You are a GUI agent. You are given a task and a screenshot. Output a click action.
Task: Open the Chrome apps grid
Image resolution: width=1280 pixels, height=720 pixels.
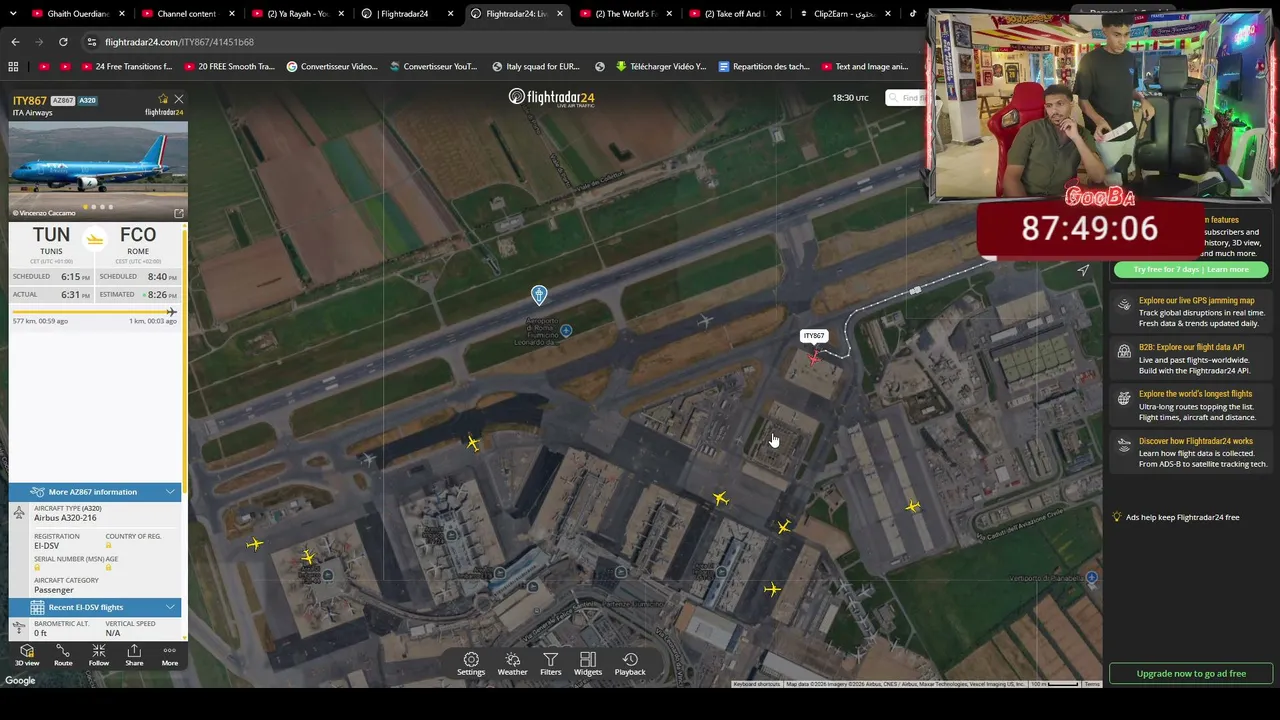13,67
